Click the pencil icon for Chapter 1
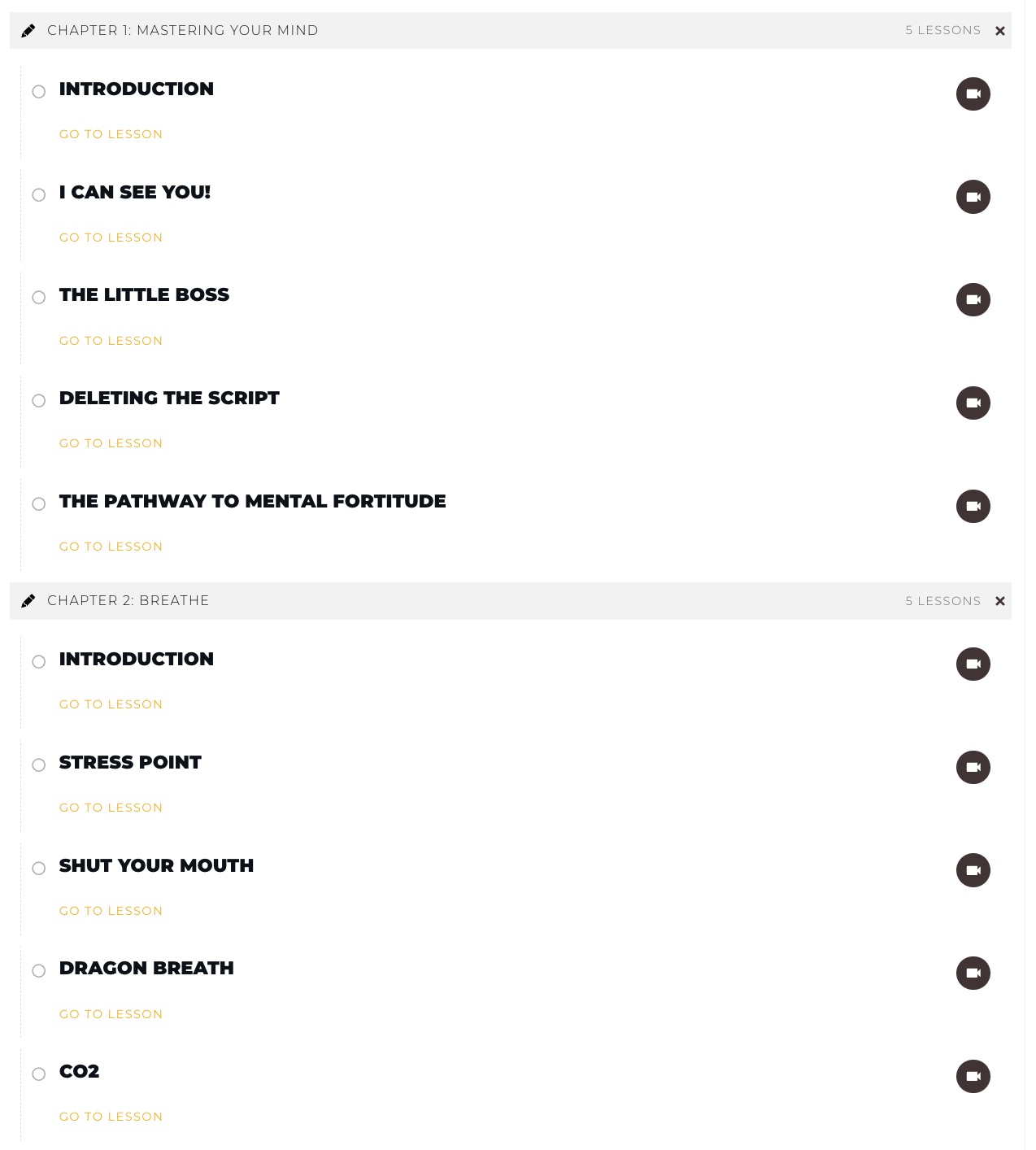1036x1150 pixels. click(x=28, y=31)
